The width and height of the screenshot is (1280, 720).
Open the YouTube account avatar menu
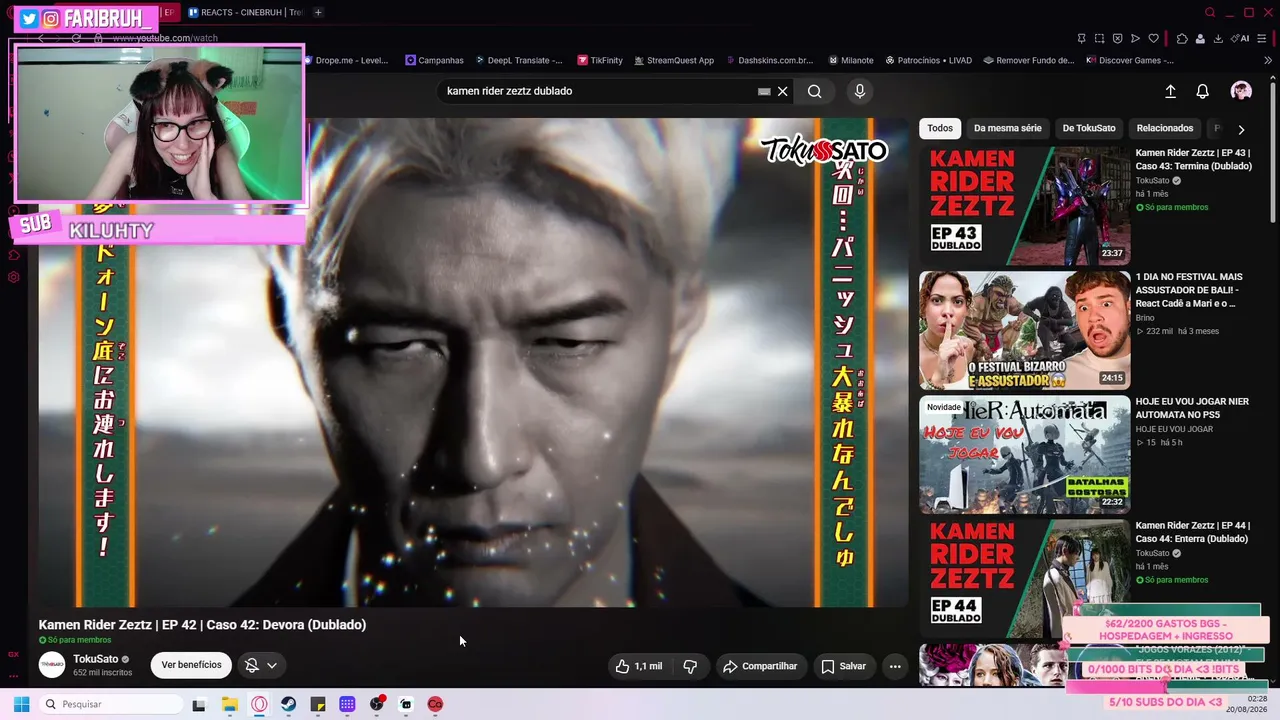coord(1241,91)
